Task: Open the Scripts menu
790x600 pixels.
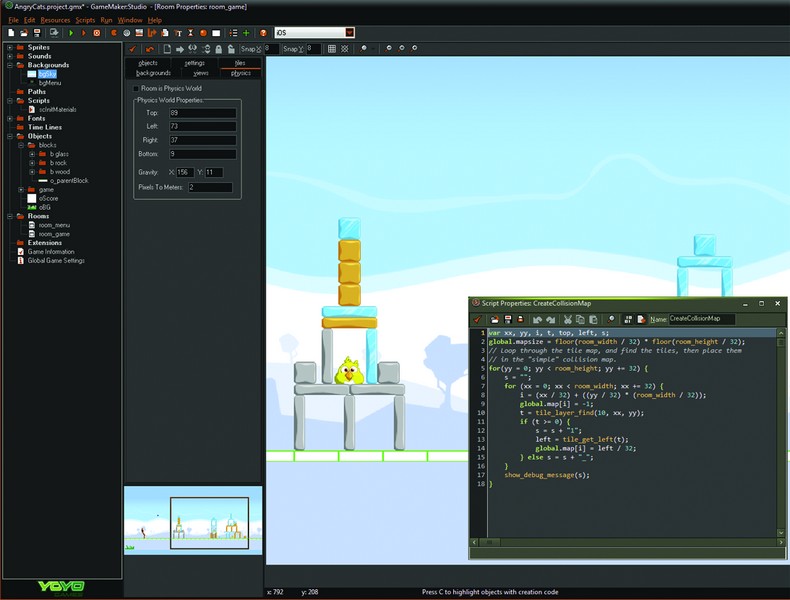Action: (x=85, y=20)
